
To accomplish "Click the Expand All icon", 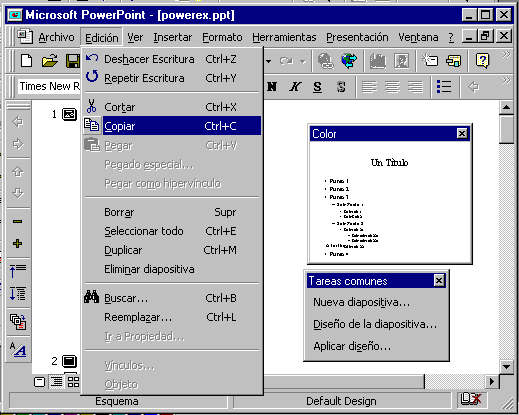I will point(18,294).
